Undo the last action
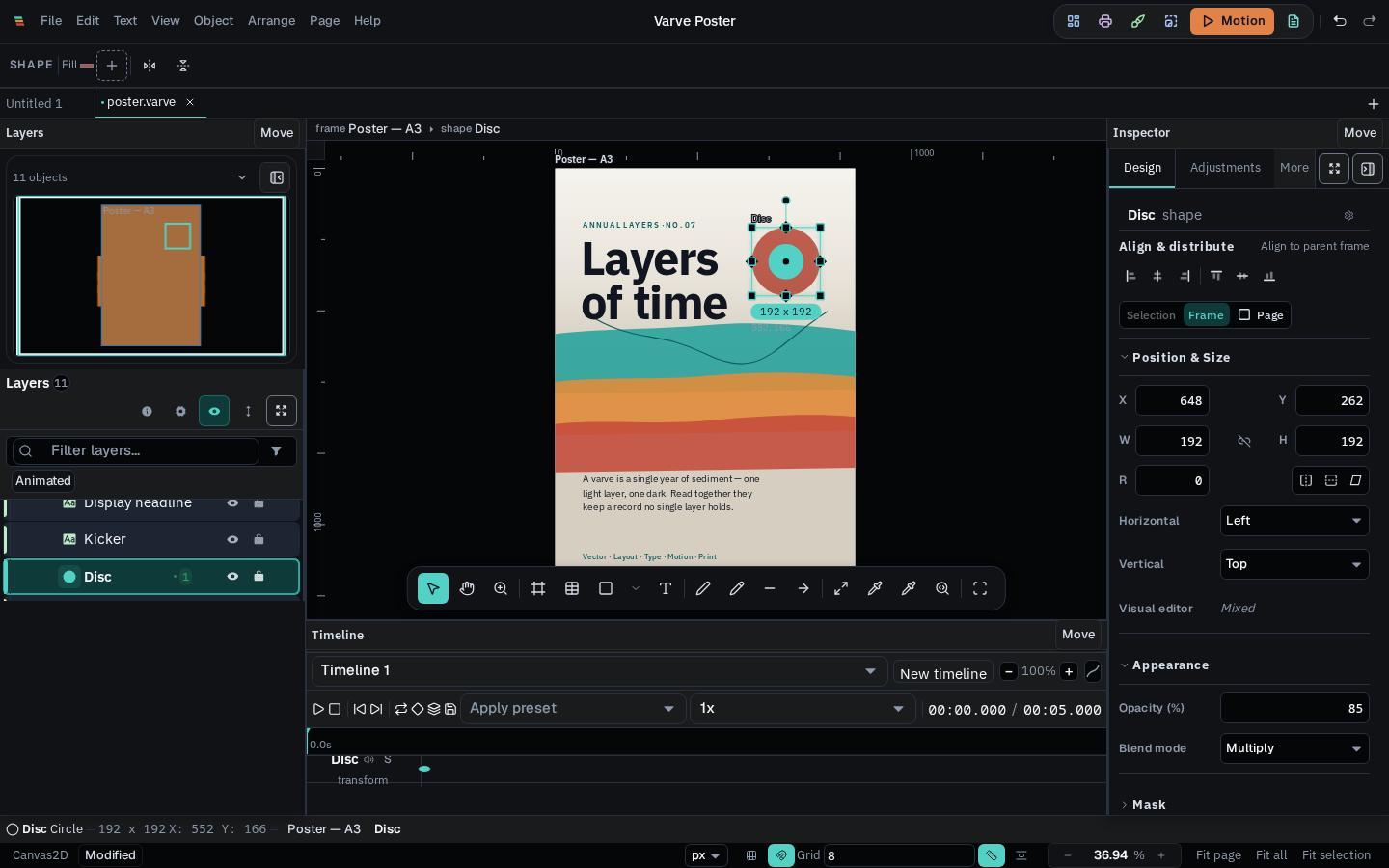 tap(1340, 21)
